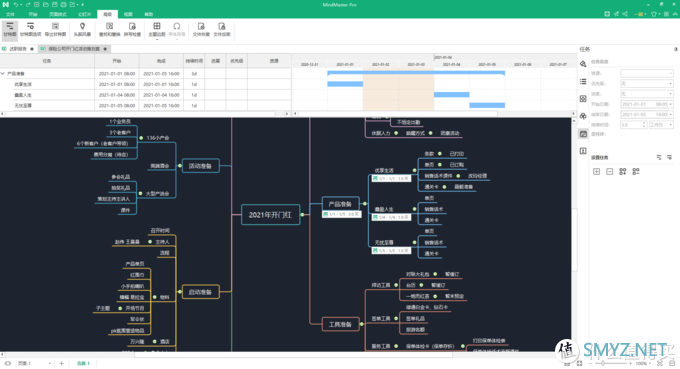Select the 2021年开门红 central topic

coord(270,215)
